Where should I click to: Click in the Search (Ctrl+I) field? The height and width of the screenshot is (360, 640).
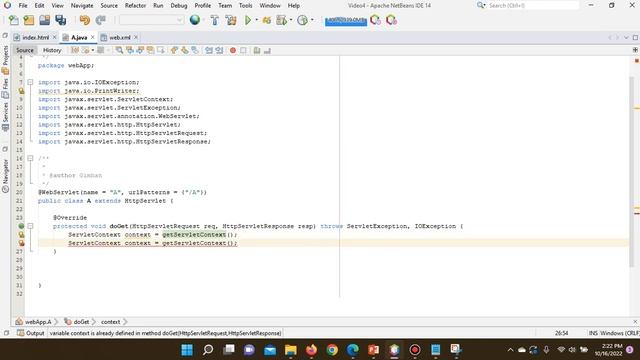pyautogui.click(x=533, y=5)
